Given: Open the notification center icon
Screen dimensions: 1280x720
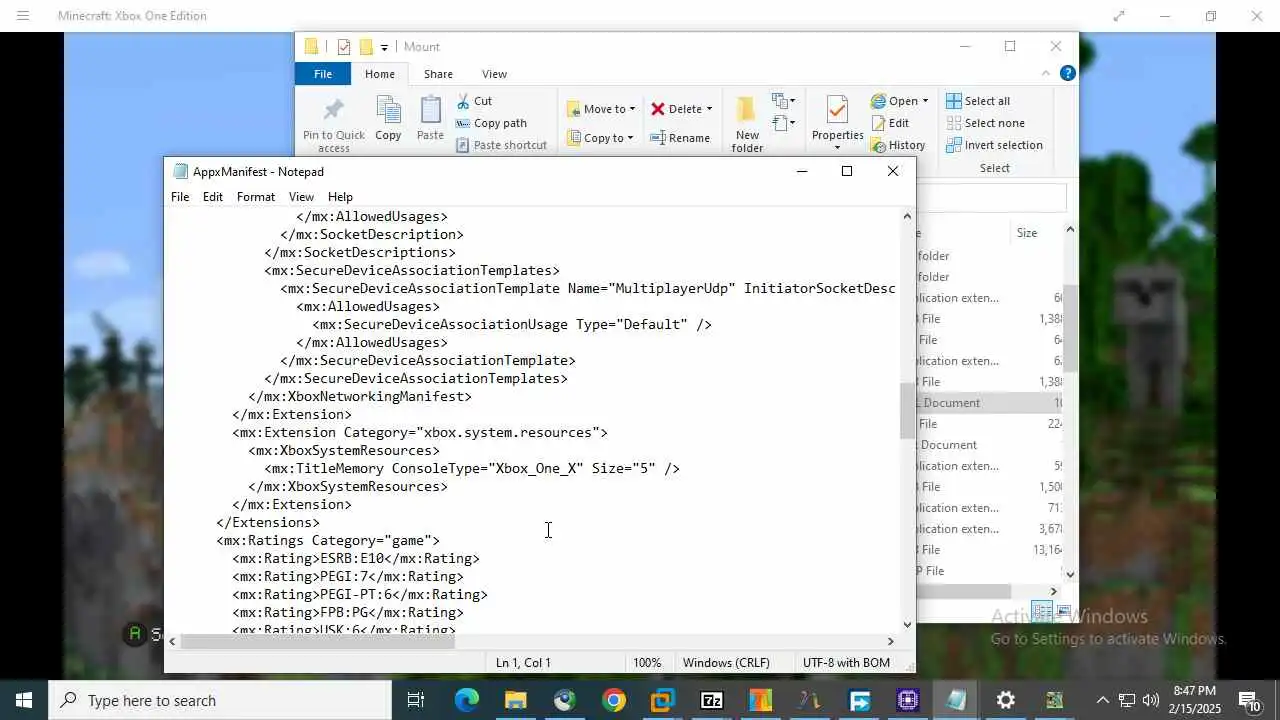Looking at the screenshot, I should point(1249,700).
